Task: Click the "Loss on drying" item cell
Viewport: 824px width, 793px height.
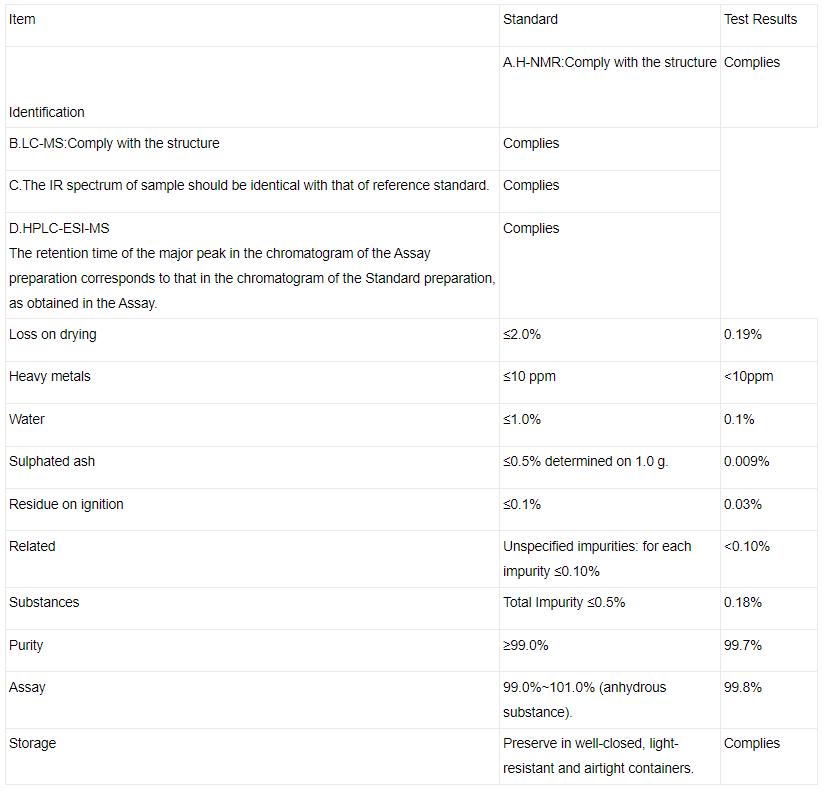Action: click(x=53, y=334)
